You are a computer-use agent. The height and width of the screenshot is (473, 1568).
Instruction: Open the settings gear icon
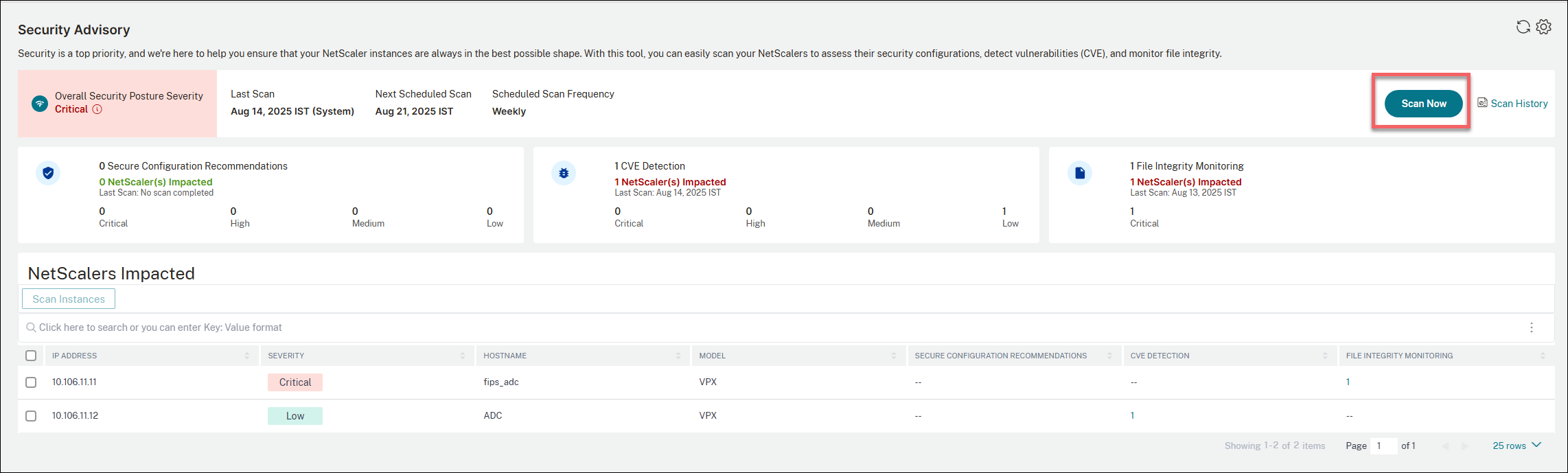pos(1543,27)
